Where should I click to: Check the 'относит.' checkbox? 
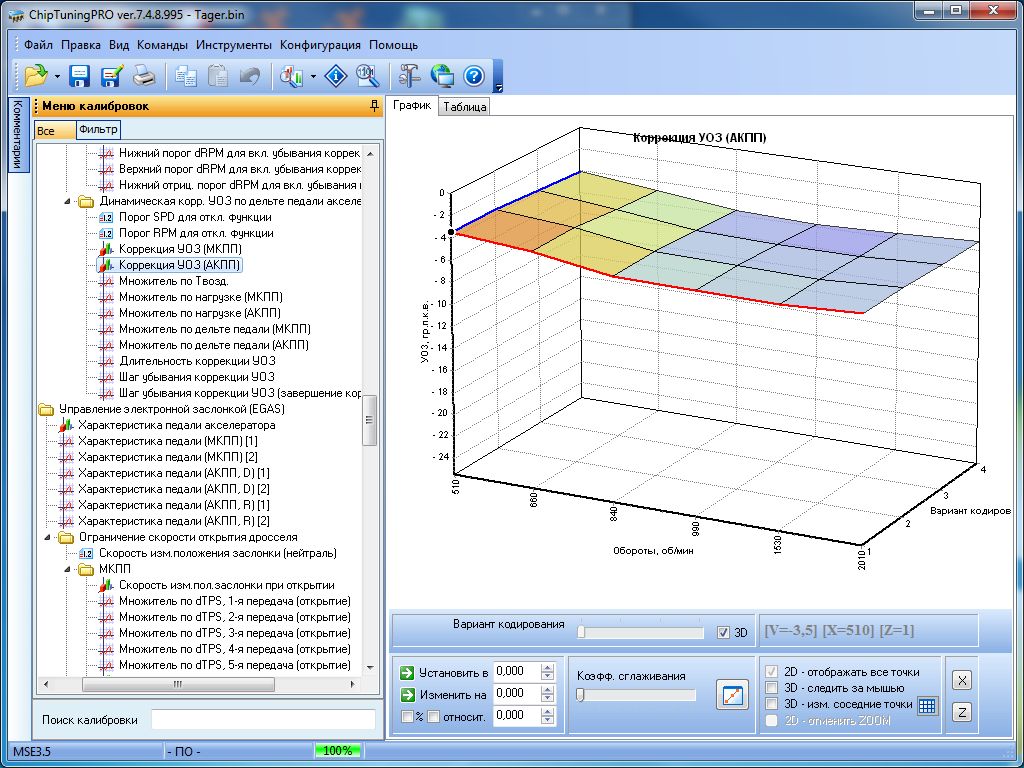coord(434,716)
